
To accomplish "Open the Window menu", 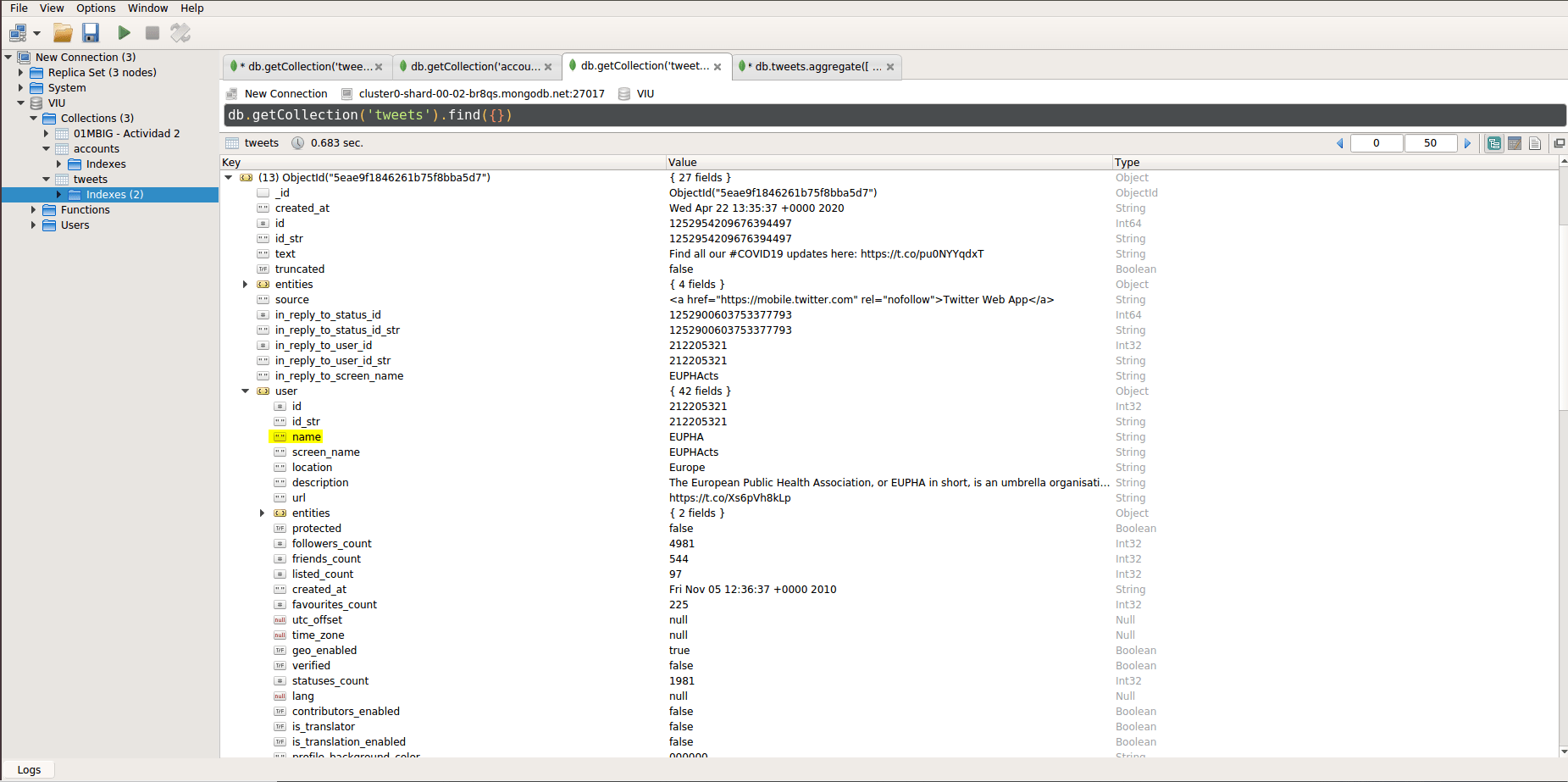I will pos(148,8).
